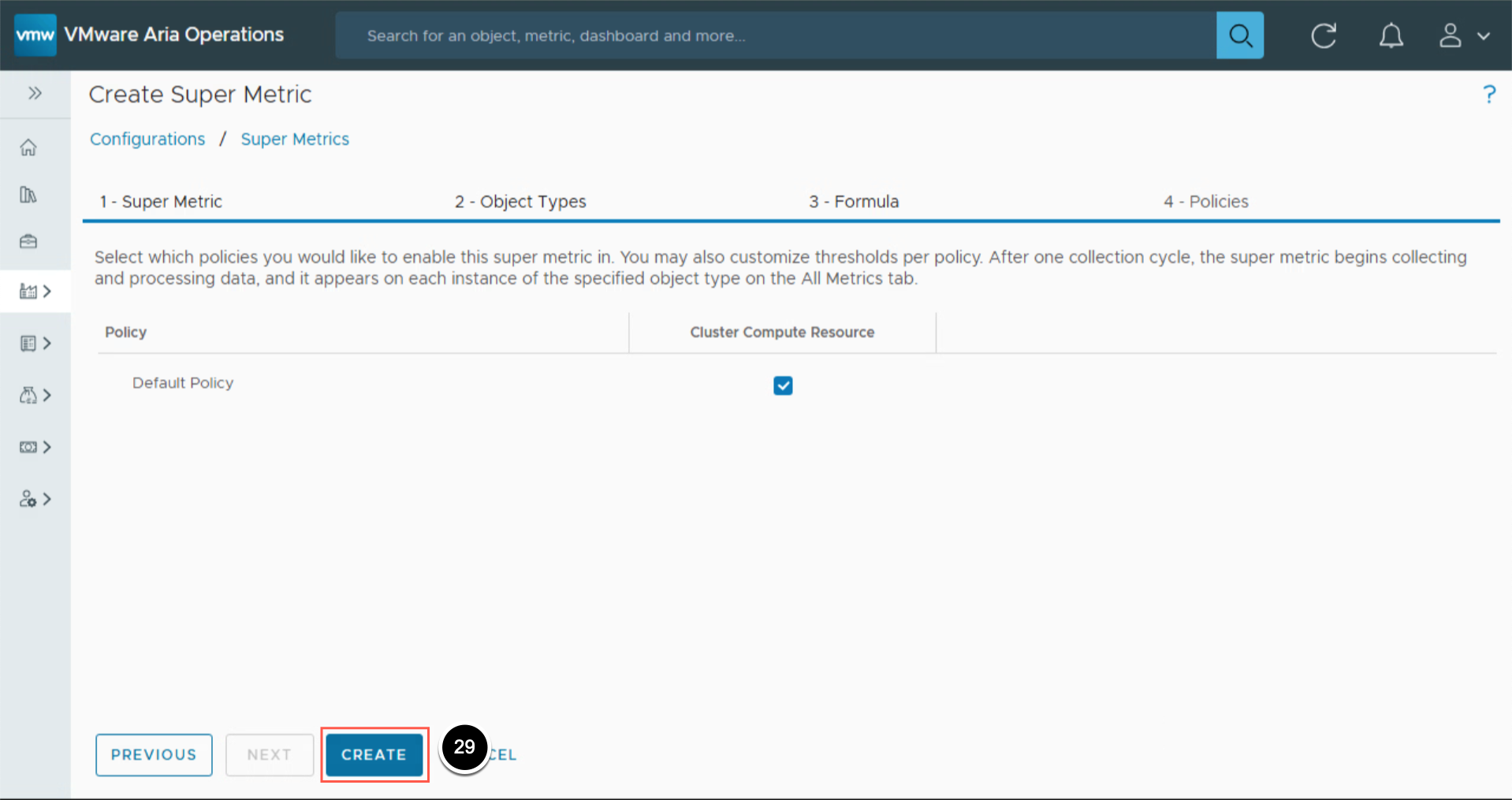Refresh using the circular arrow icon
This screenshot has width=1512, height=800.
(x=1323, y=35)
